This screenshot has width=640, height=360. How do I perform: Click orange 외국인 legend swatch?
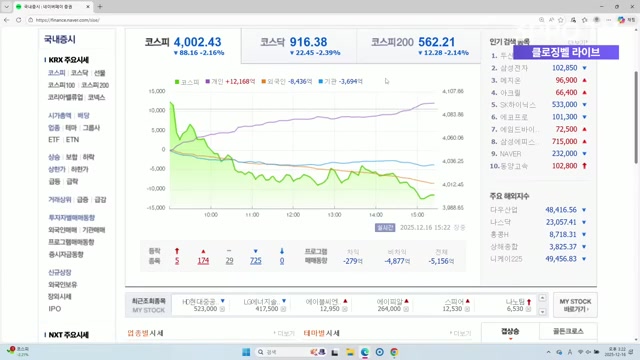click(x=264, y=82)
